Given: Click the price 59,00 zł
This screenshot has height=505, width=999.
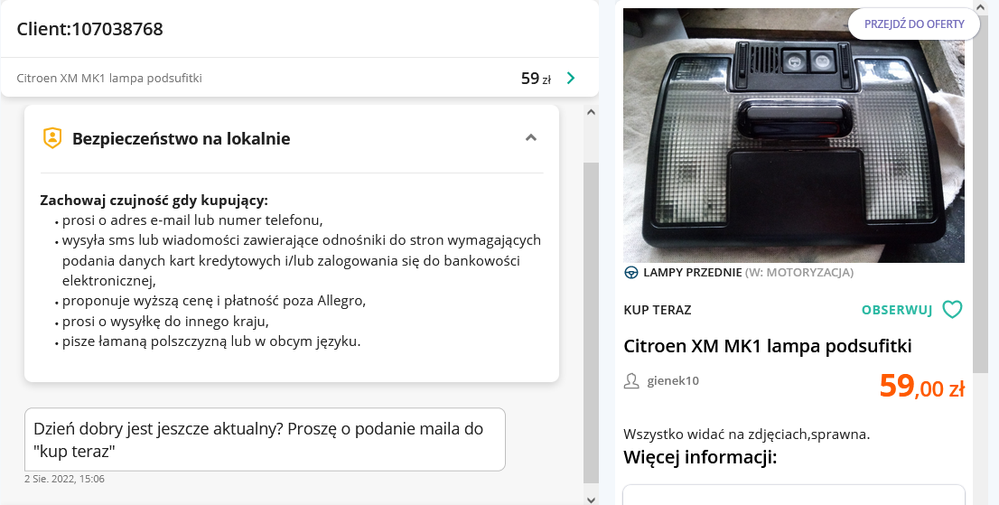Looking at the screenshot, I should pyautogui.click(x=921, y=386).
